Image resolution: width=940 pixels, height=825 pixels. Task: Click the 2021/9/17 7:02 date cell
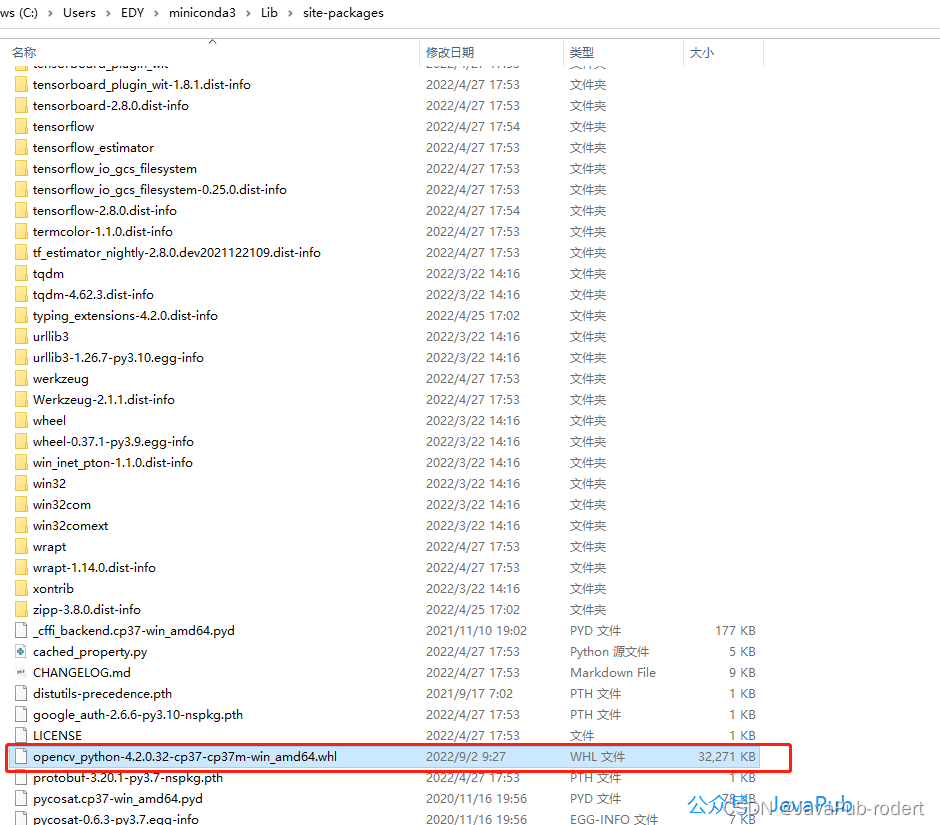(x=469, y=693)
